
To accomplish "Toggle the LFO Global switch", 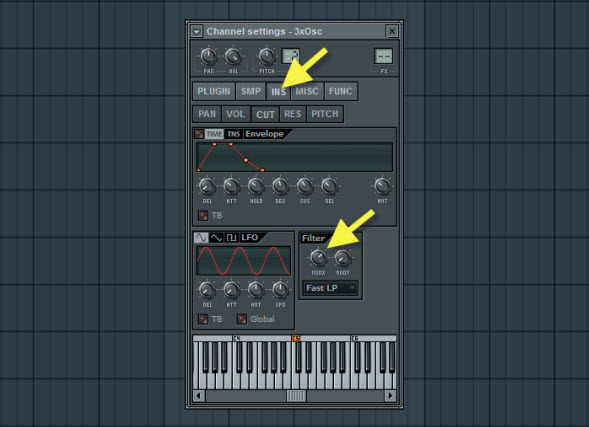I will 242,319.
